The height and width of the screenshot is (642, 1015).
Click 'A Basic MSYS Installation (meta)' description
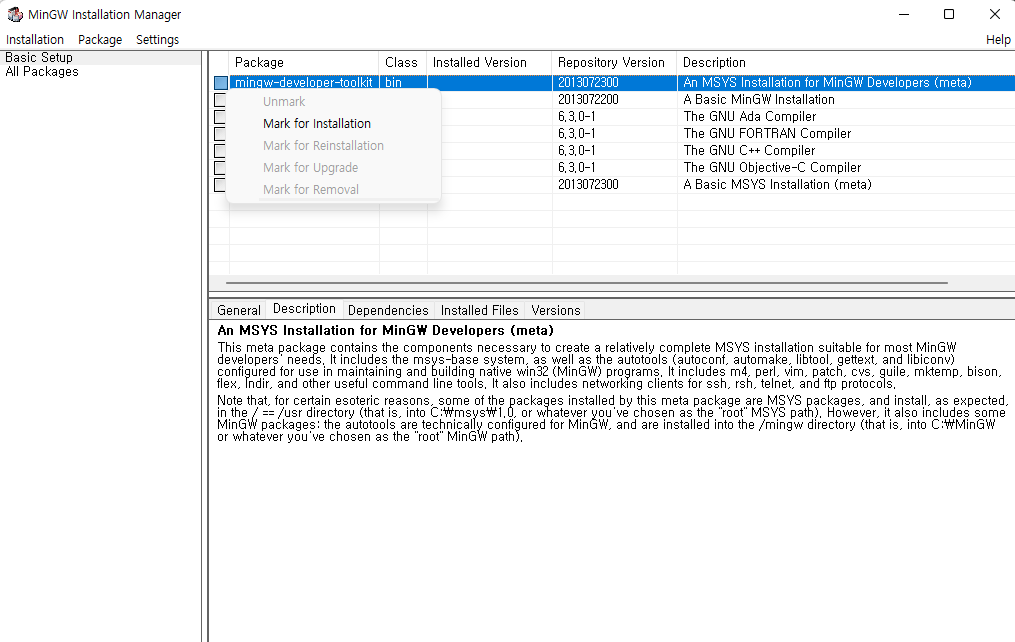tap(777, 184)
